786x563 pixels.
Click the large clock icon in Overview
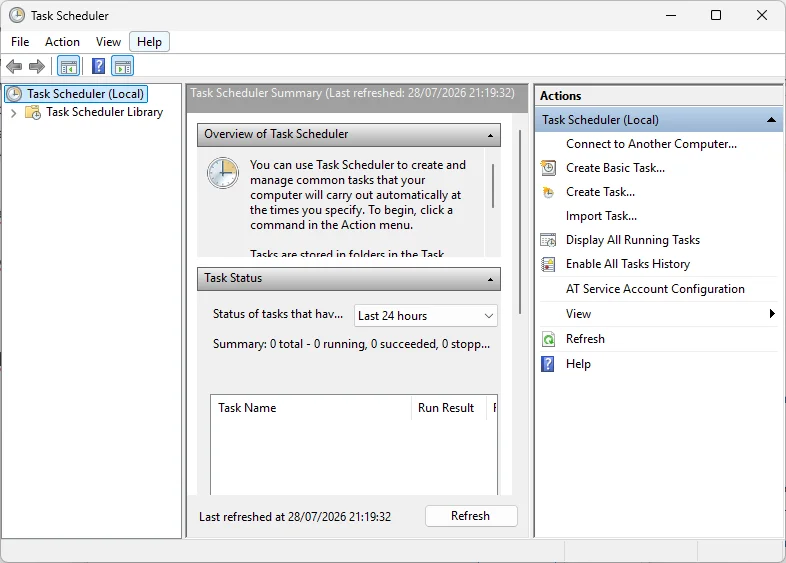(x=223, y=173)
